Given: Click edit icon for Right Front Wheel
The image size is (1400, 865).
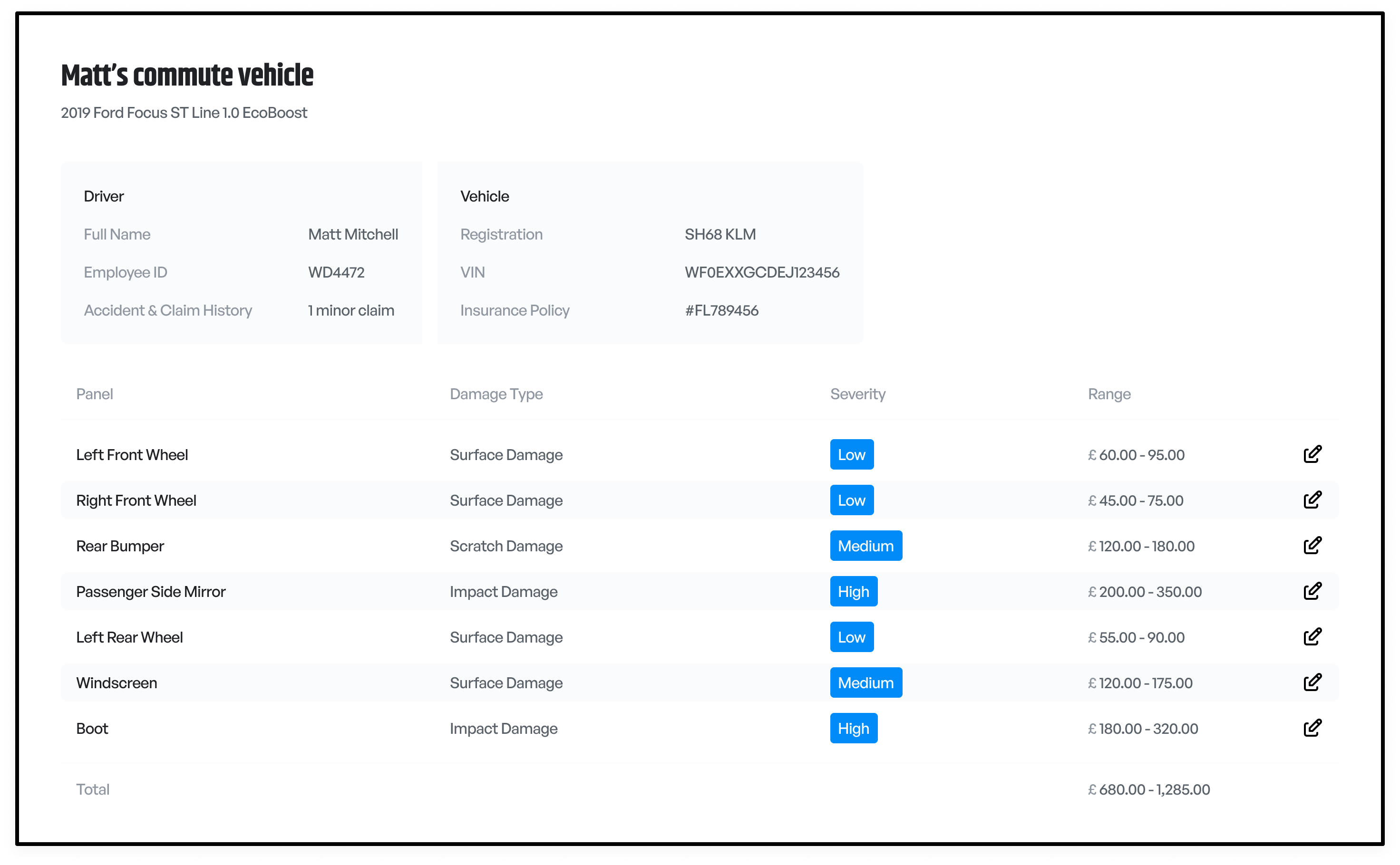Looking at the screenshot, I should coord(1312,500).
